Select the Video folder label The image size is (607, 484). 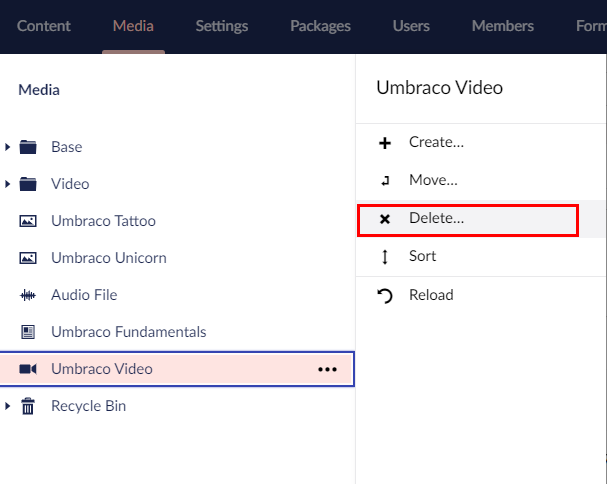click(x=70, y=184)
